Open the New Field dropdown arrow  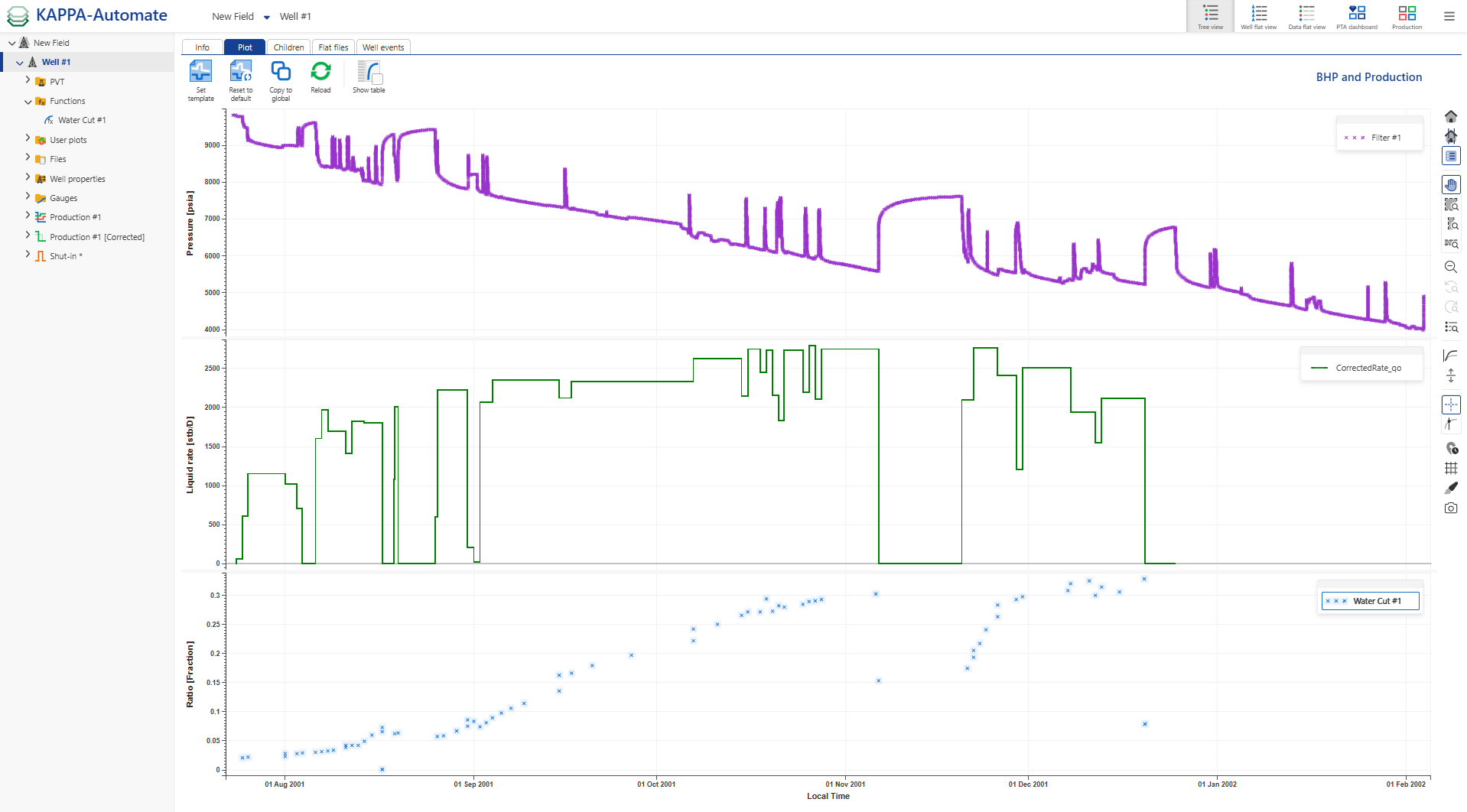click(266, 17)
